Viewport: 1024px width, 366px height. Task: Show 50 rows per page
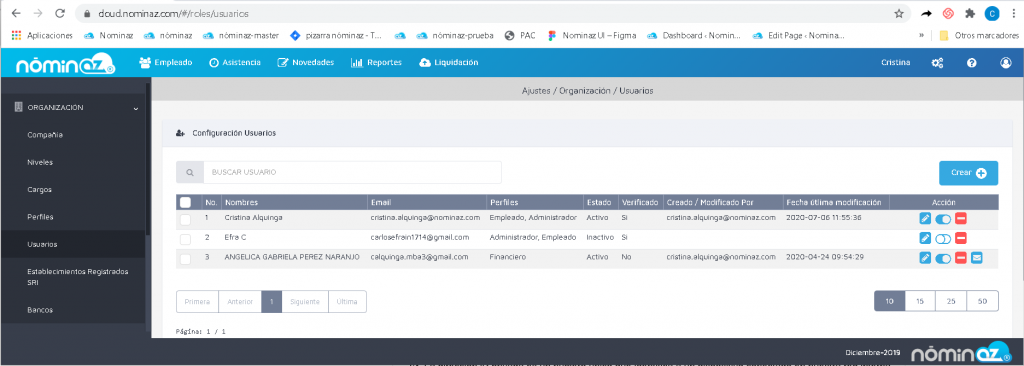(x=982, y=301)
